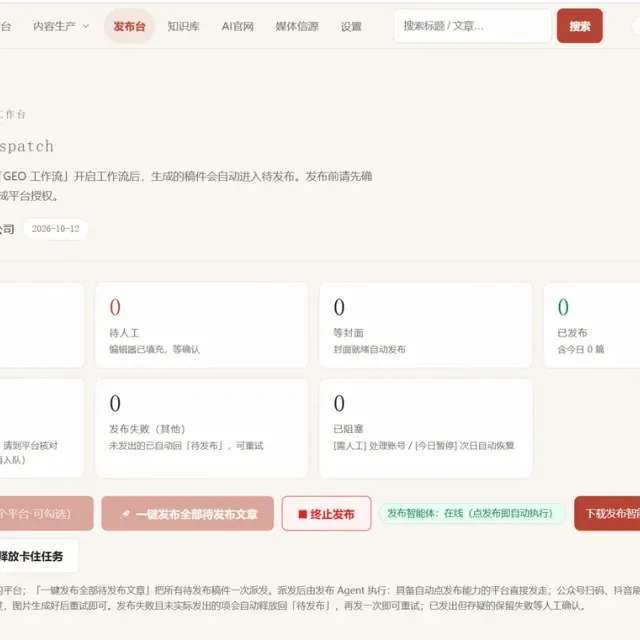Open the 已阻塞 stat card
The width and height of the screenshot is (640, 640).
pyautogui.click(x=426, y=428)
